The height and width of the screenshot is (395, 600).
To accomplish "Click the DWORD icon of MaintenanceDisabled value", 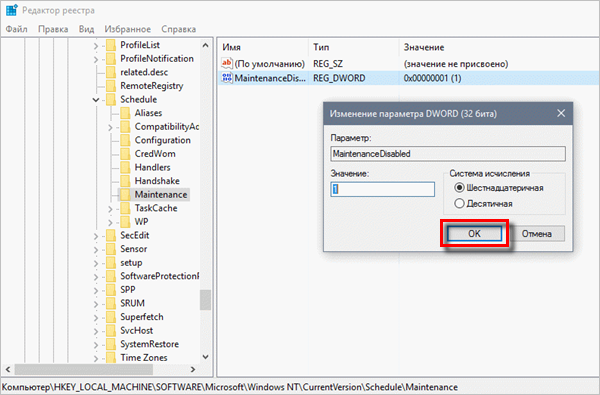I will tap(227, 78).
